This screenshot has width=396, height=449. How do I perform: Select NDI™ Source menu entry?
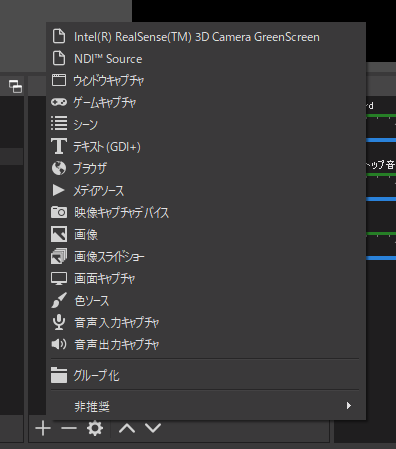(206, 59)
